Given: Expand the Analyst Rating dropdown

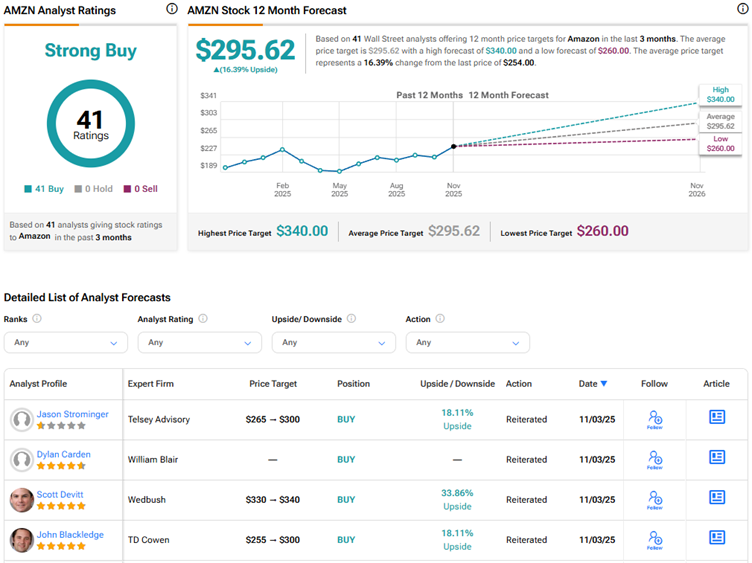Looking at the screenshot, I should point(199,342).
